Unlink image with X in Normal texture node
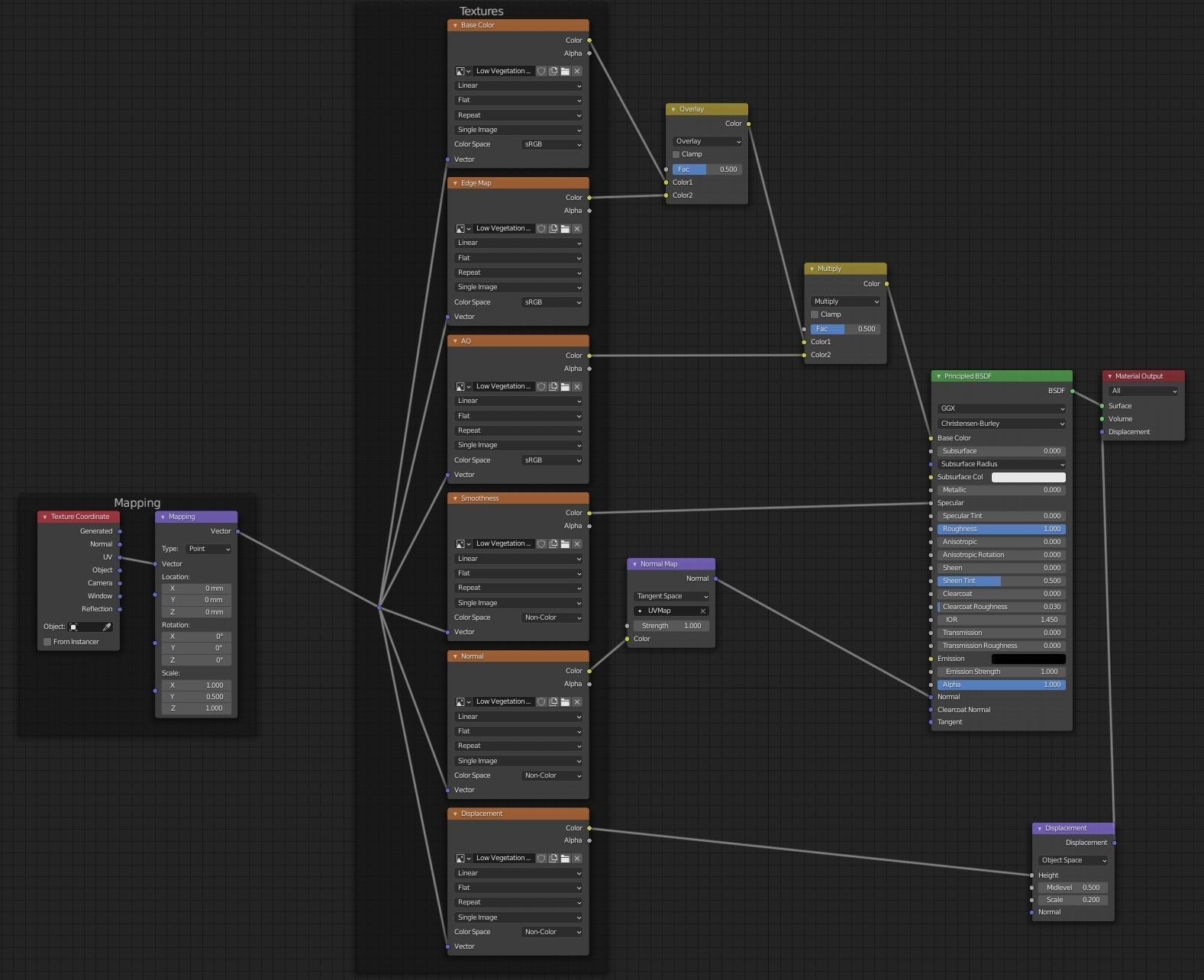Screen dimensions: 1204x980 [x=577, y=701]
